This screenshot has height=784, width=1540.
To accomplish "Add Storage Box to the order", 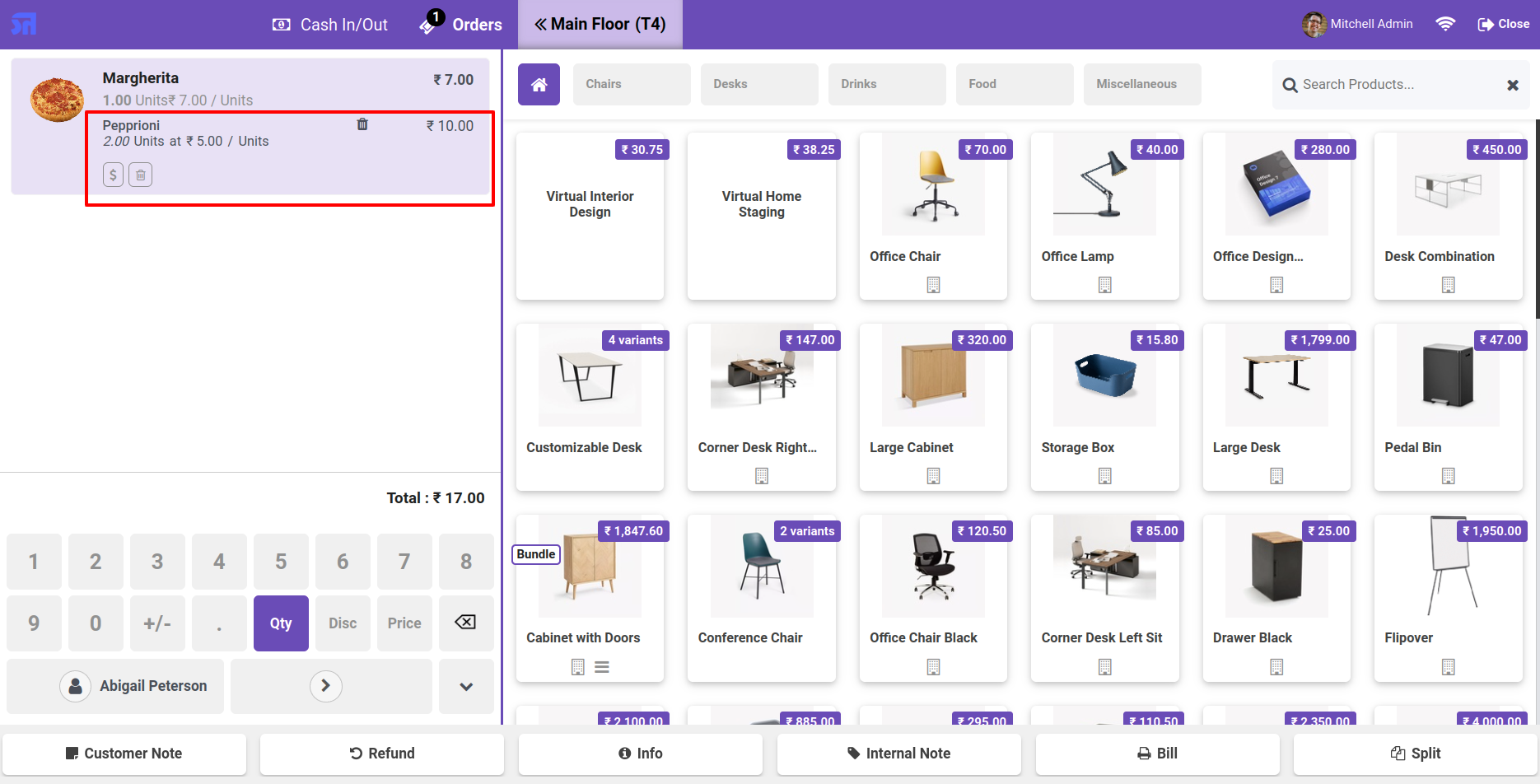I will tap(1104, 407).
